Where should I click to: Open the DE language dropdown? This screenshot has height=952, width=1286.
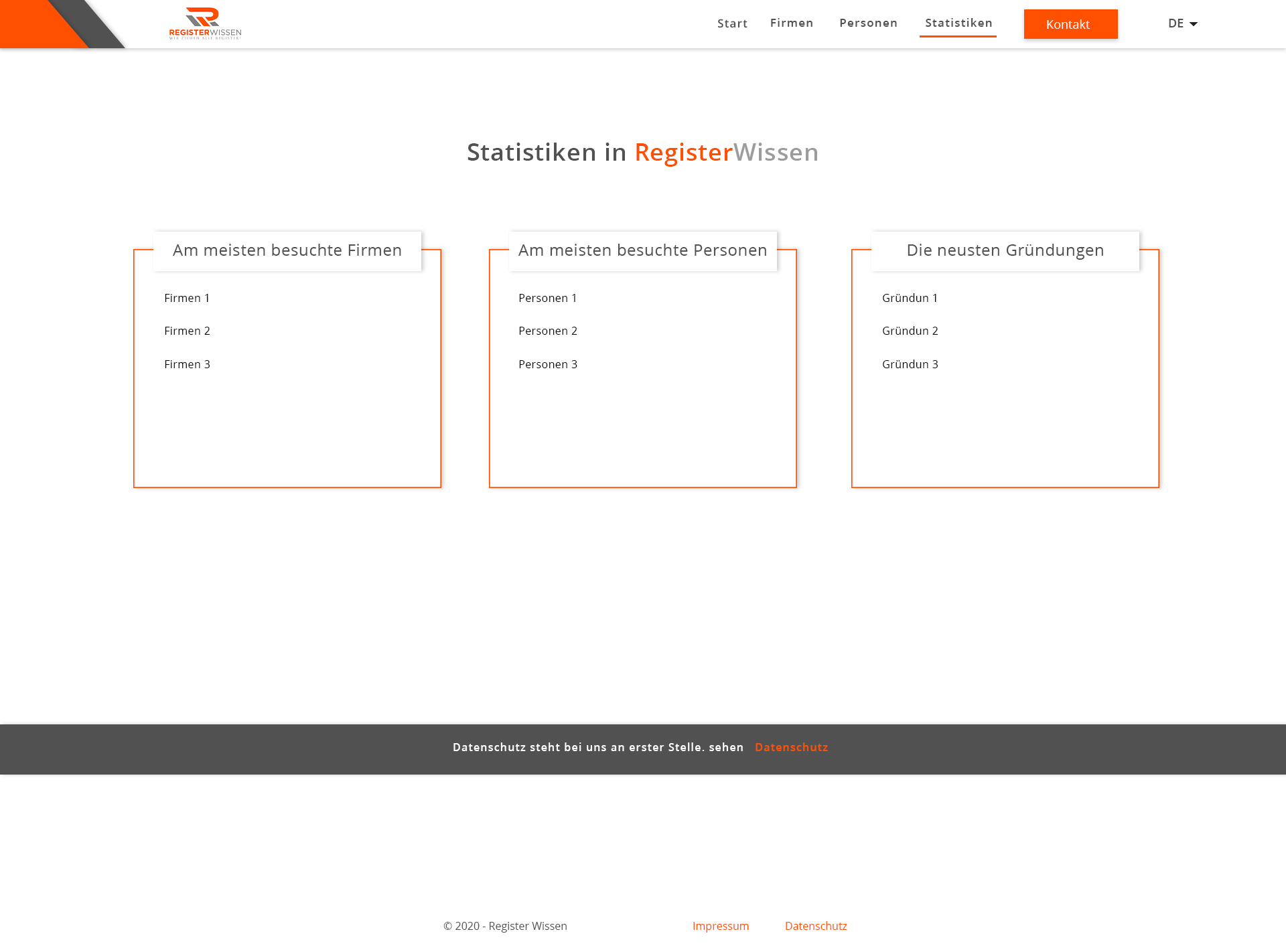point(1182,23)
